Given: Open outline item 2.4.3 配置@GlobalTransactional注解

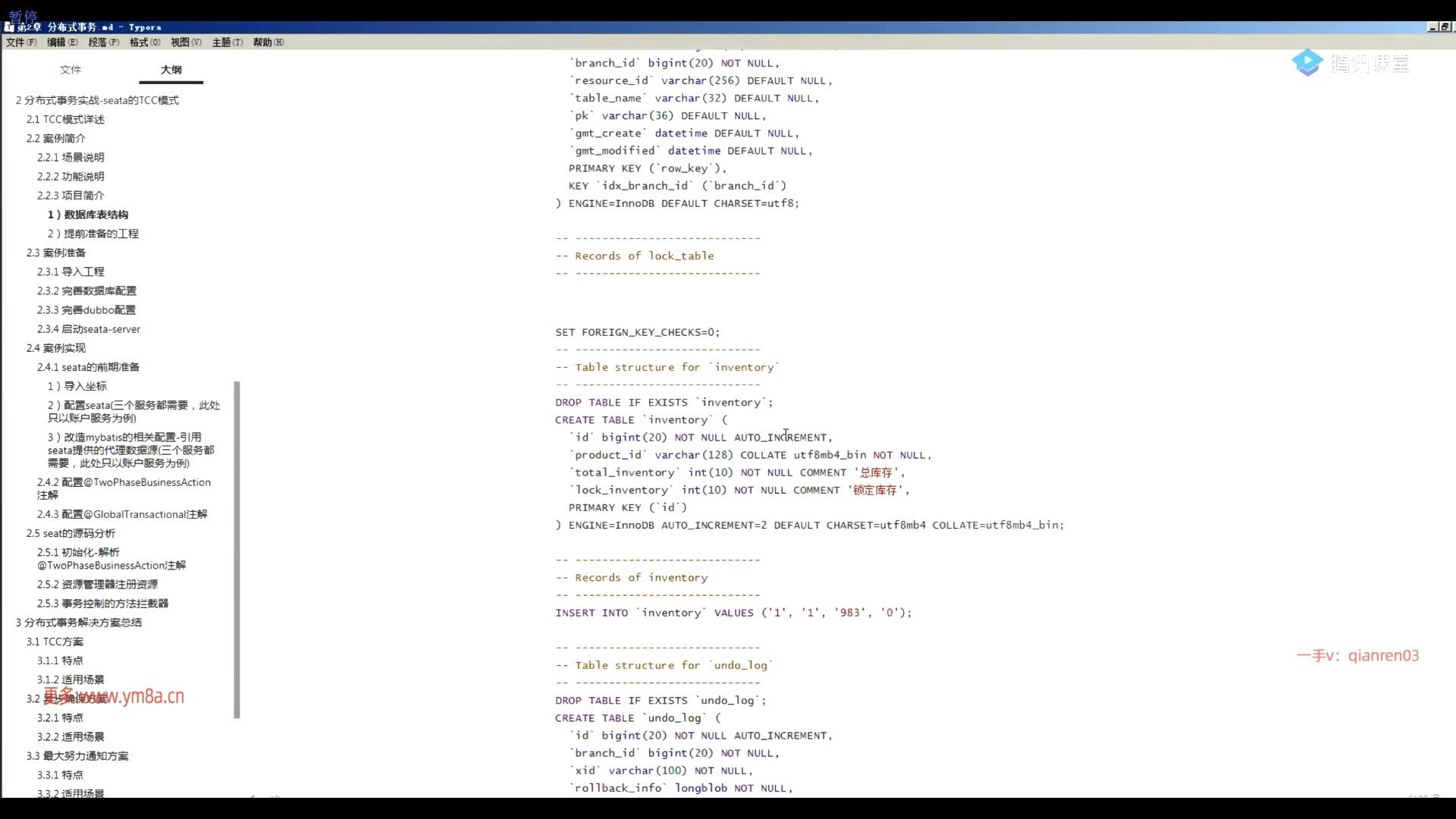Looking at the screenshot, I should pos(122,514).
